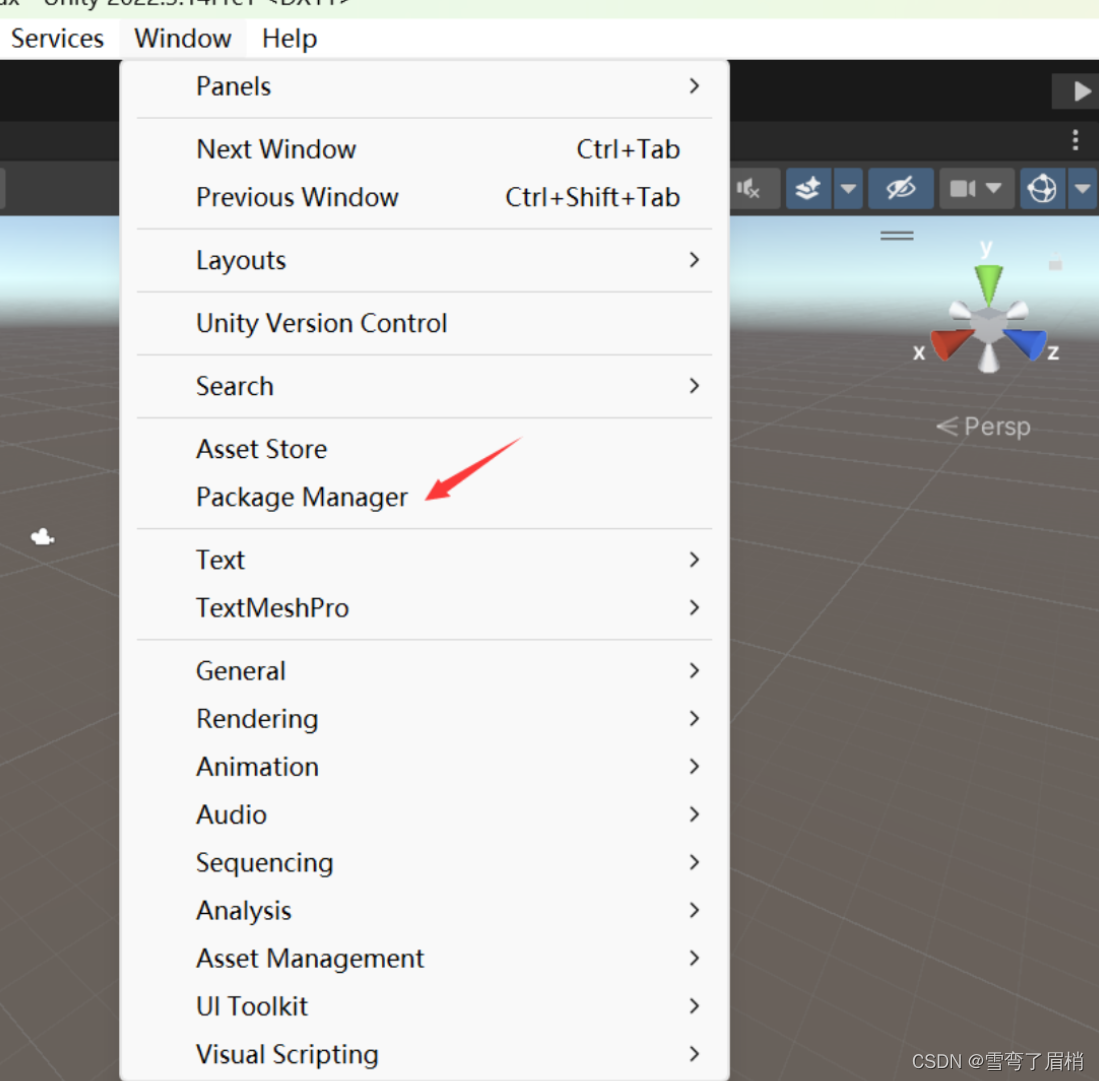The image size is (1099, 1081).
Task: Click the gizmo lock icon
Action: coord(1056,264)
